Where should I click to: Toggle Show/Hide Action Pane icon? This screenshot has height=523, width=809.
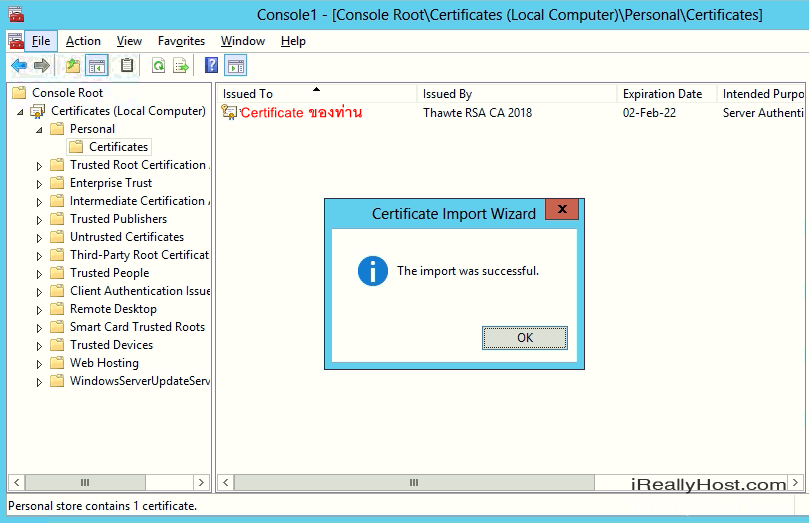click(x=236, y=66)
